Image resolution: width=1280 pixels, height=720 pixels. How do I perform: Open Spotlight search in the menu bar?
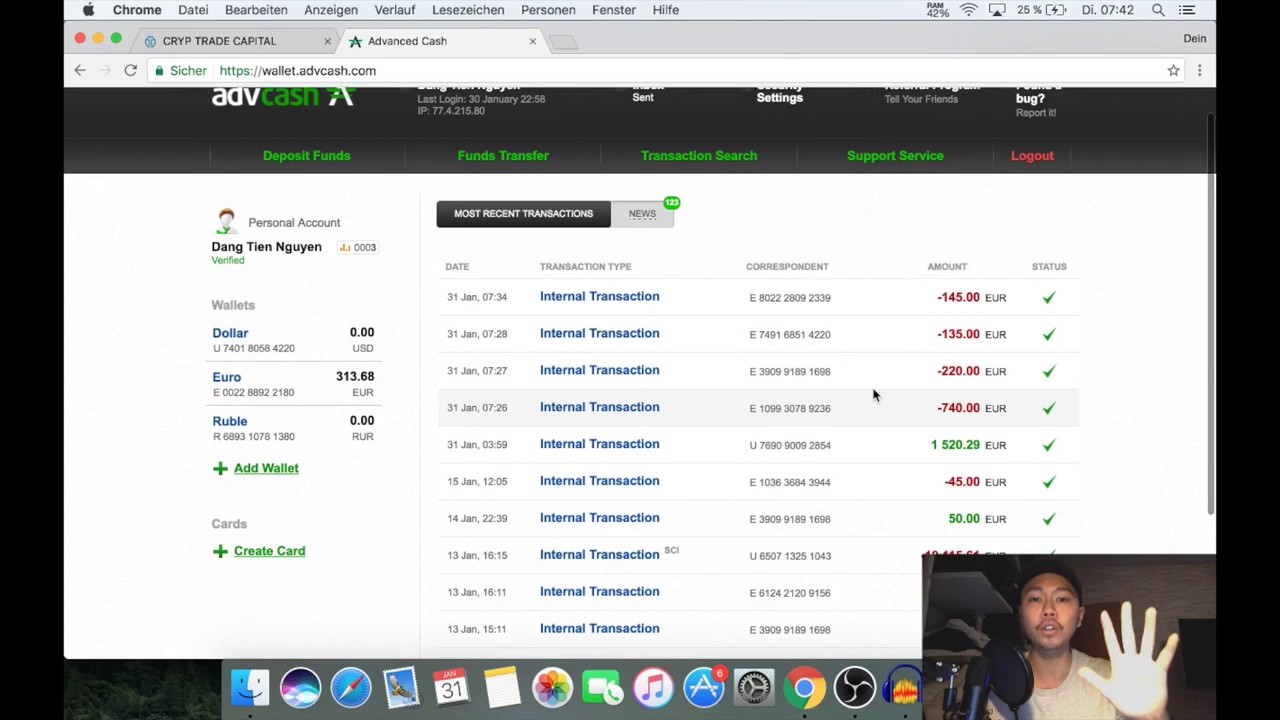1158,10
